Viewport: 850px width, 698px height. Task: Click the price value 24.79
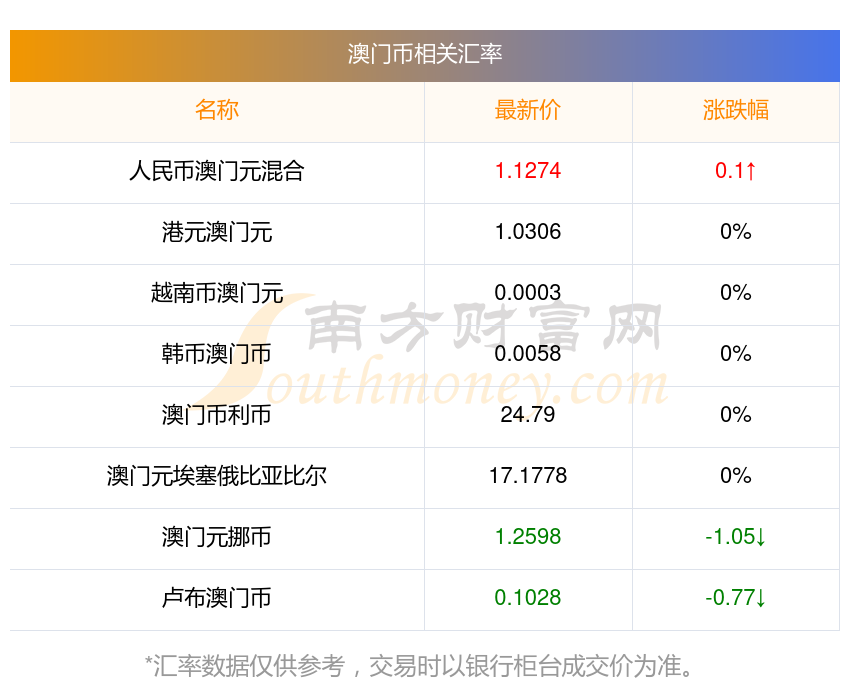click(x=527, y=415)
